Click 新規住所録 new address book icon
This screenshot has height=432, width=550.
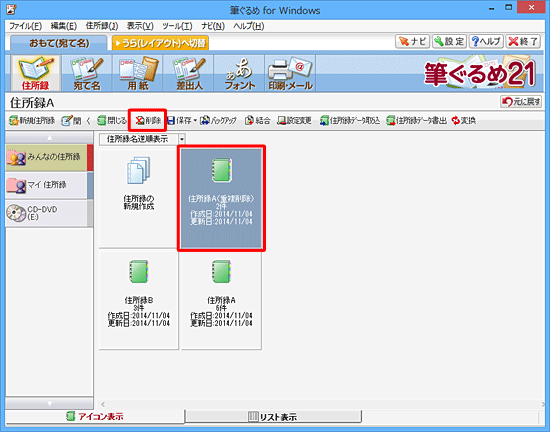pyautogui.click(x=32, y=121)
